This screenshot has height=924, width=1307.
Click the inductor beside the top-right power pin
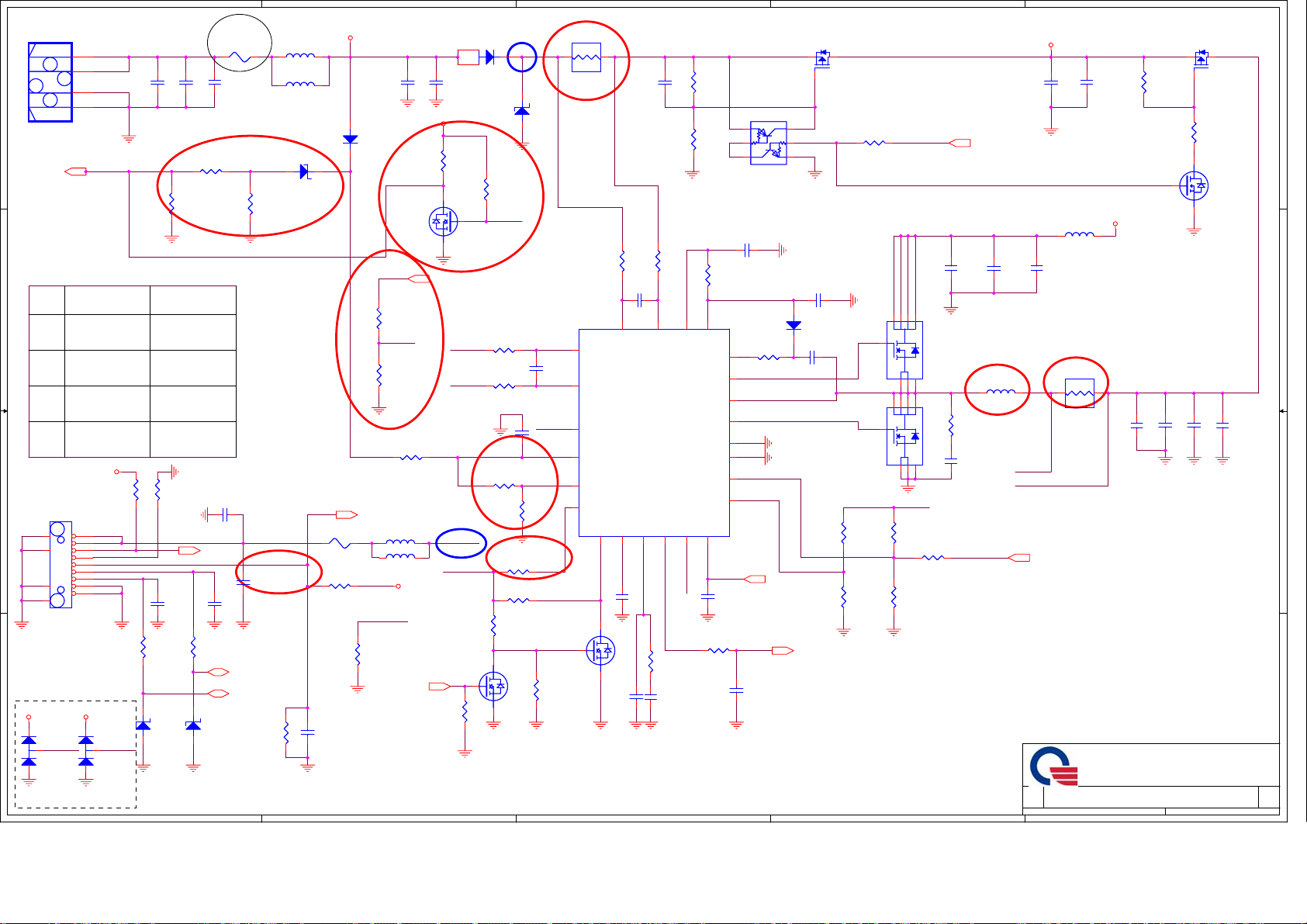click(x=1079, y=234)
